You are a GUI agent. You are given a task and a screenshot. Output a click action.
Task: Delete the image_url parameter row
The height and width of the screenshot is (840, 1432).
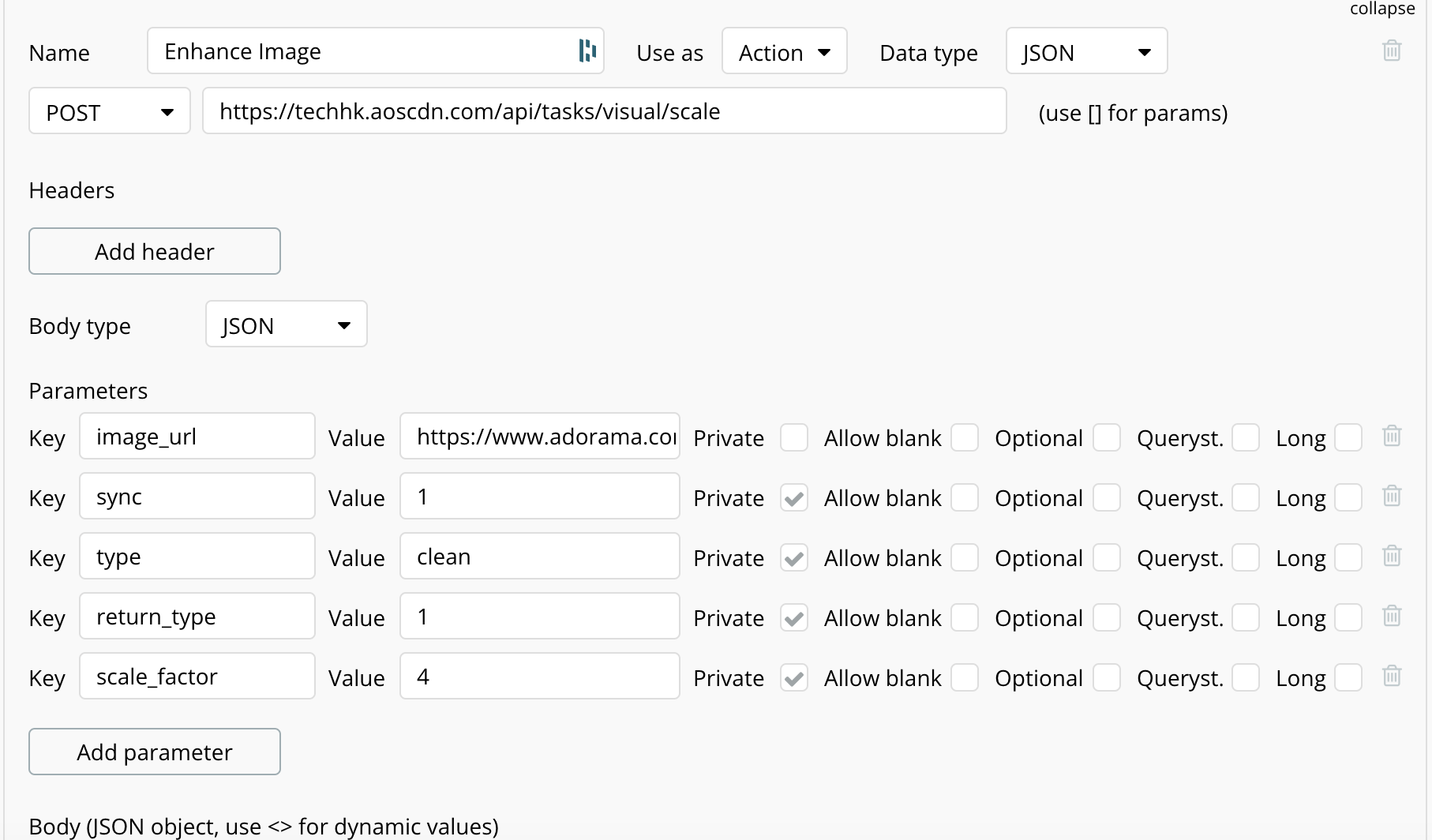[x=1392, y=436]
